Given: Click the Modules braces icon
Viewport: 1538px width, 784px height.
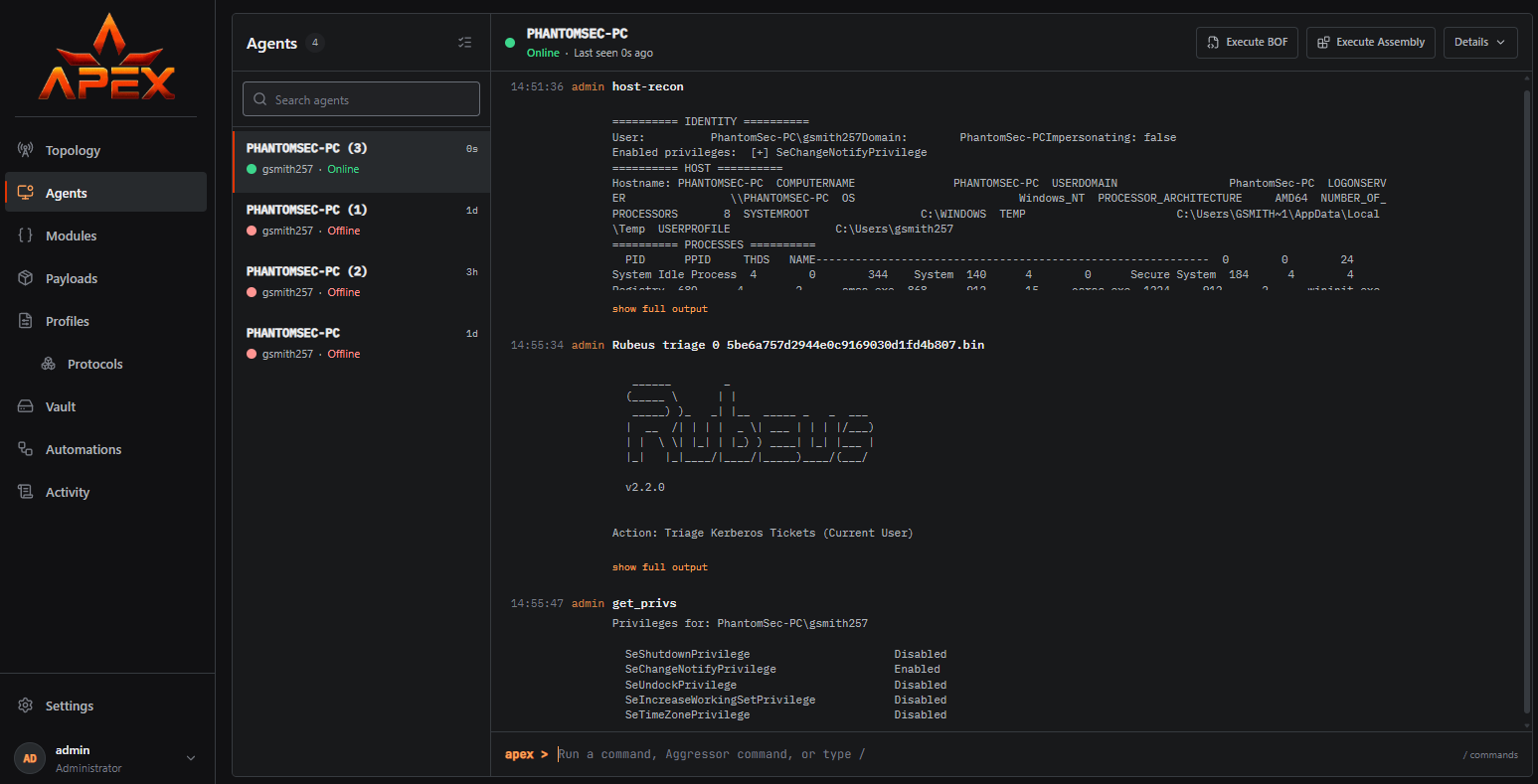Looking at the screenshot, I should pos(26,235).
